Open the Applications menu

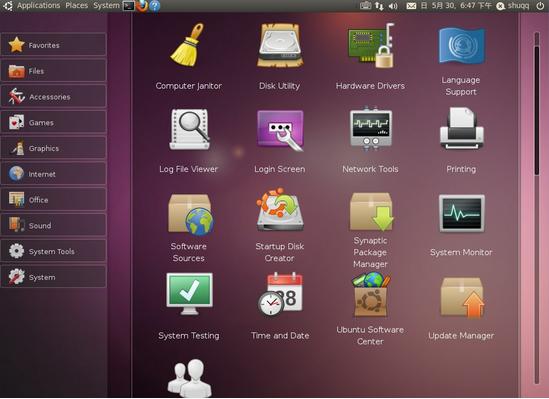coord(38,6)
